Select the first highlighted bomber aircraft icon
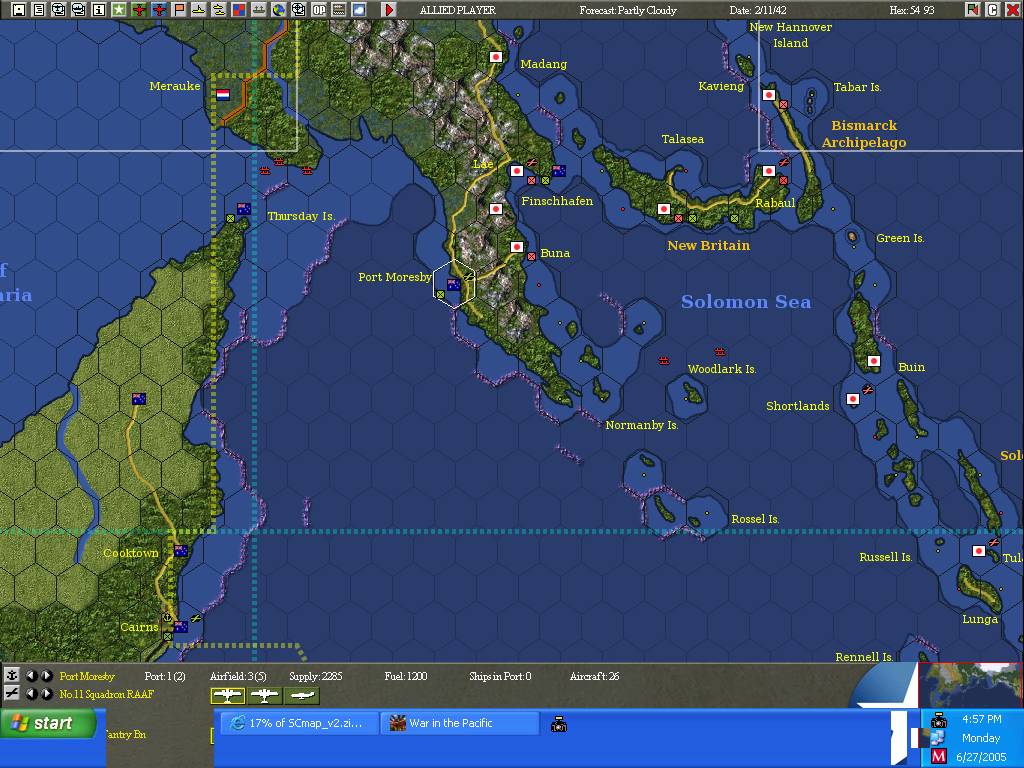Image resolution: width=1024 pixels, height=768 pixels. (x=228, y=696)
